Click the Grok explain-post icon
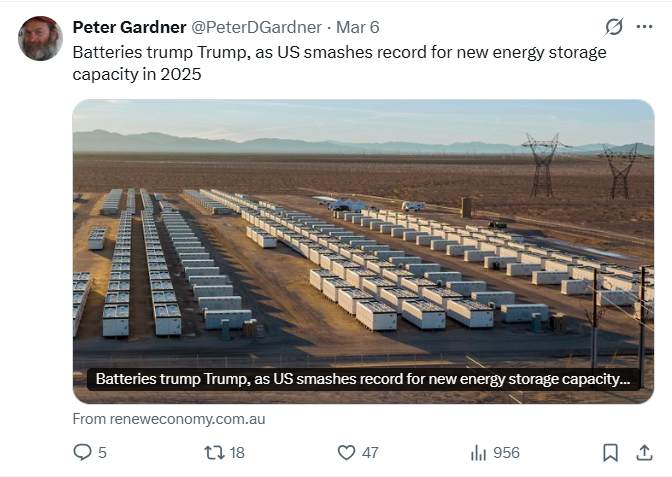The width and height of the screenshot is (672, 477). (614, 27)
